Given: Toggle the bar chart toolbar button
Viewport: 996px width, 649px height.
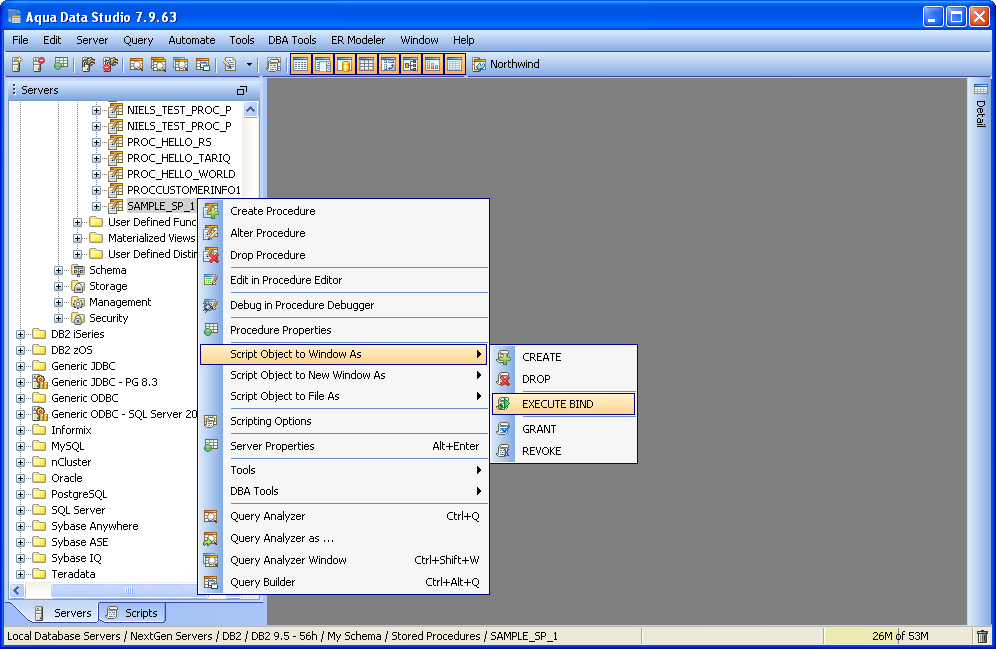Looking at the screenshot, I should 433,64.
